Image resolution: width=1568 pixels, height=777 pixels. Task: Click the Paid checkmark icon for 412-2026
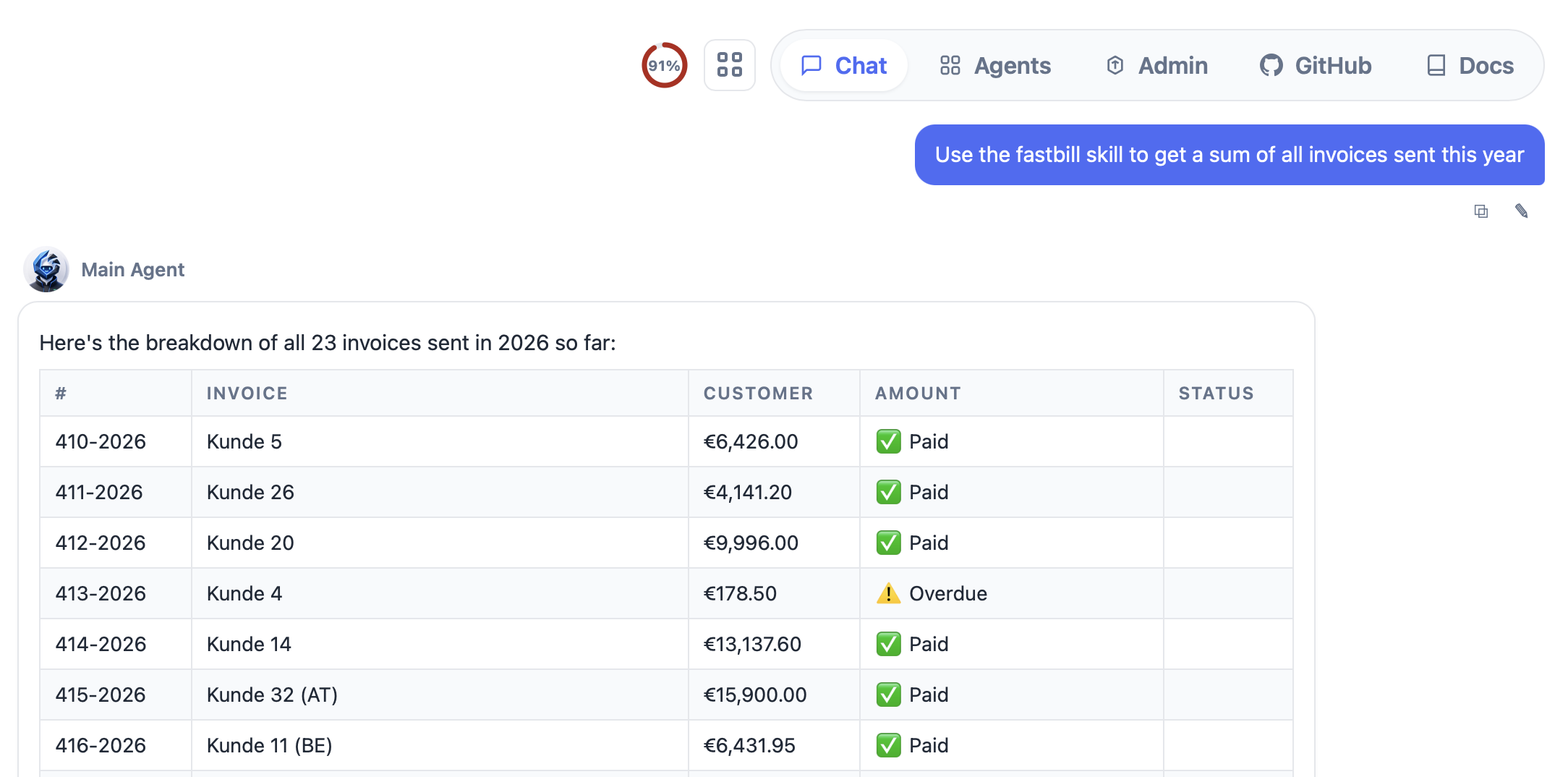[x=888, y=543]
